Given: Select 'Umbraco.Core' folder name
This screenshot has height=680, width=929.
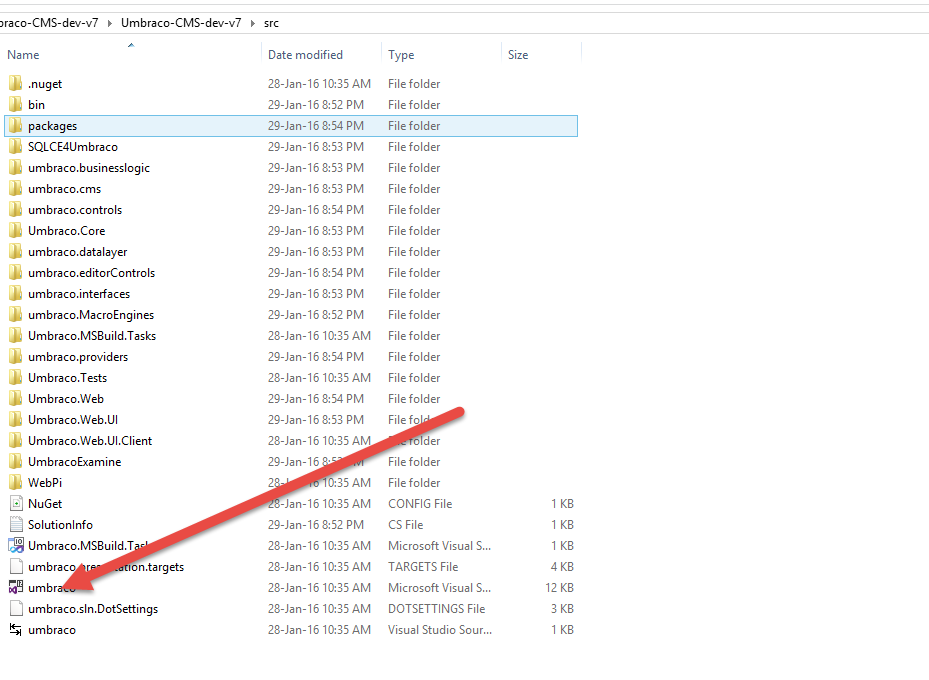Looking at the screenshot, I should coord(66,231).
